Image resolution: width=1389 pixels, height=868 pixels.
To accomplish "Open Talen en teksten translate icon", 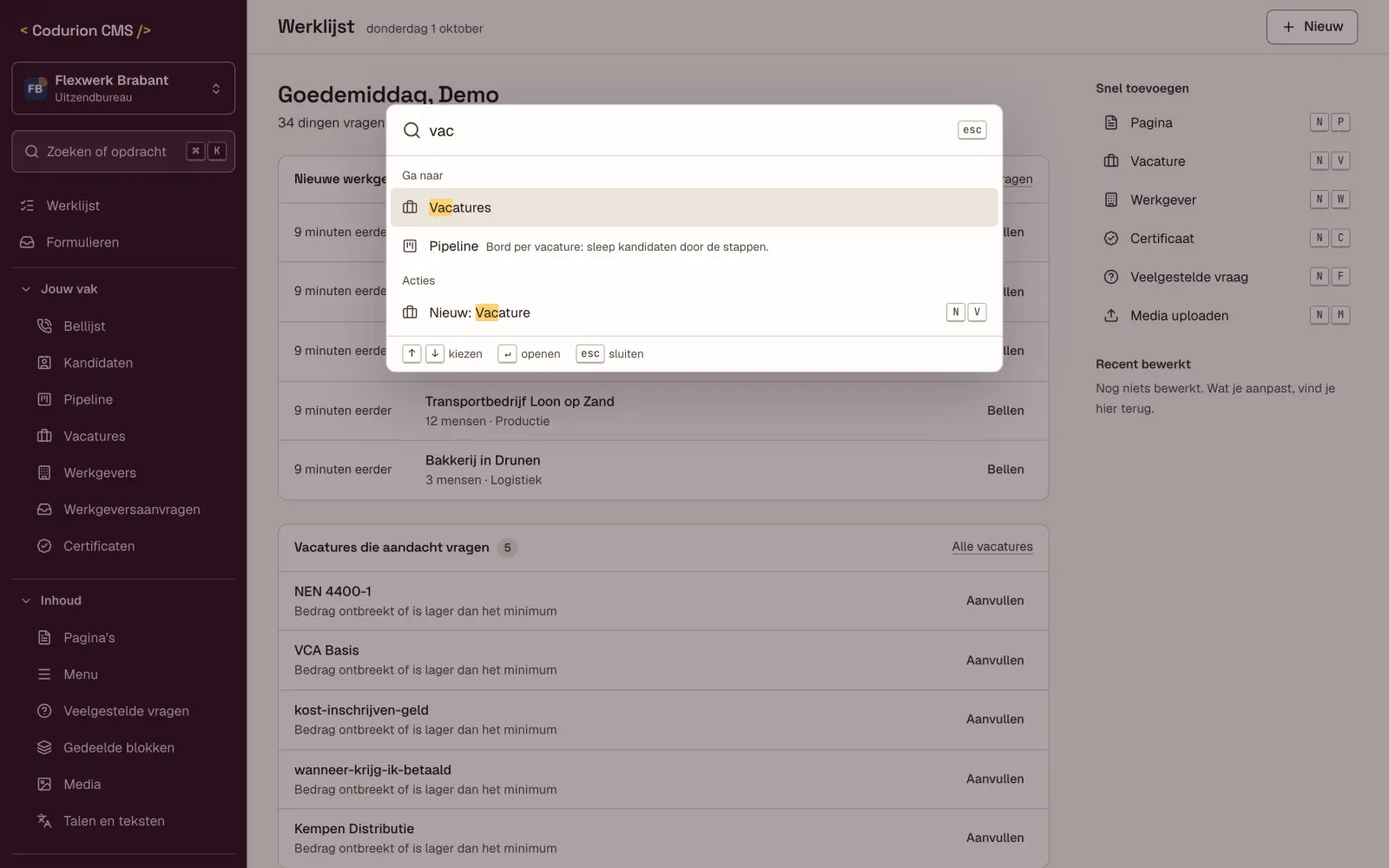I will click(x=44, y=820).
